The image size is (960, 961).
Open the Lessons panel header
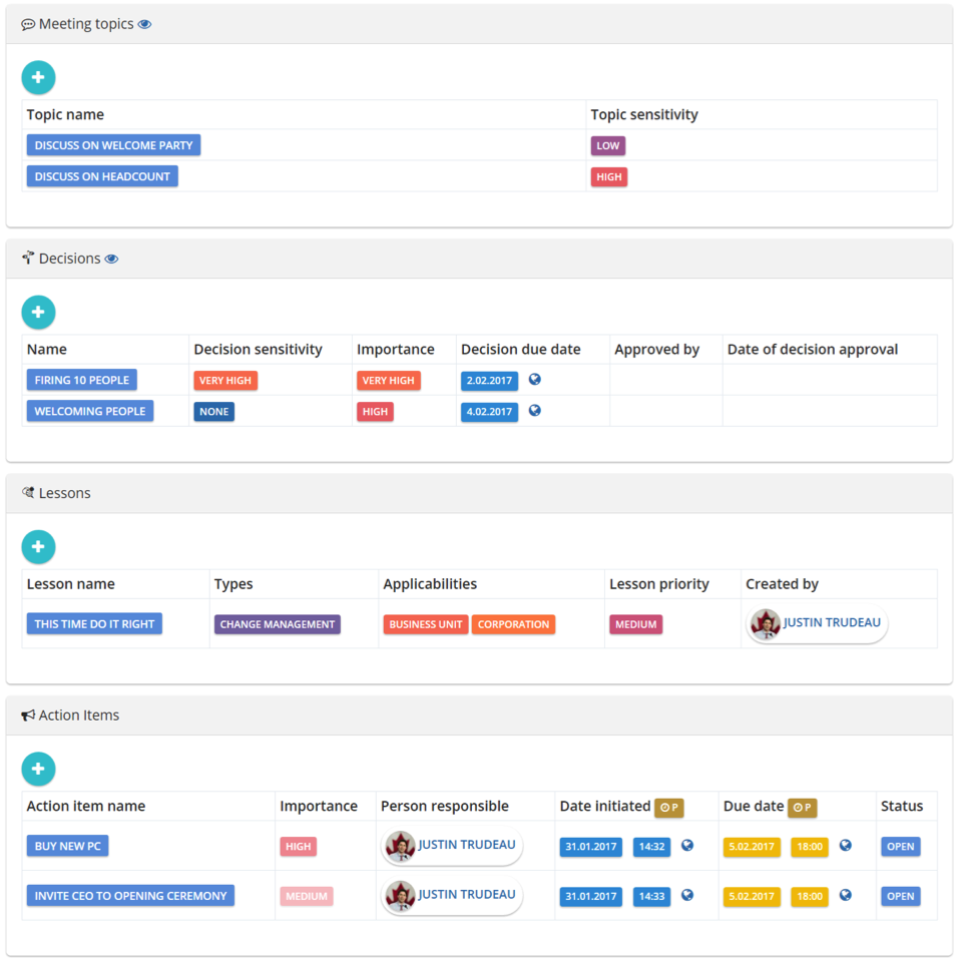[x=479, y=493]
